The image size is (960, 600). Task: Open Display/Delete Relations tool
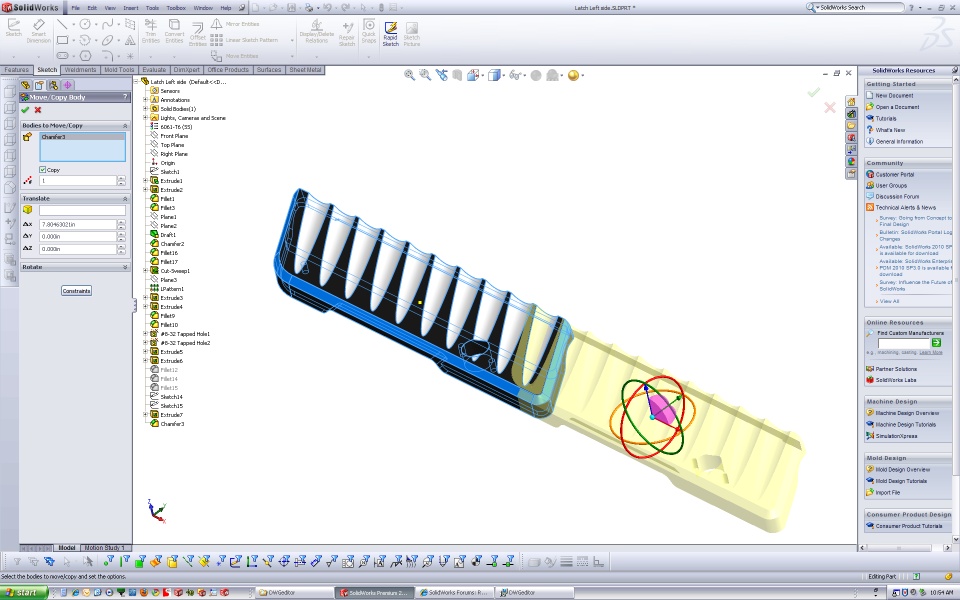(x=317, y=31)
